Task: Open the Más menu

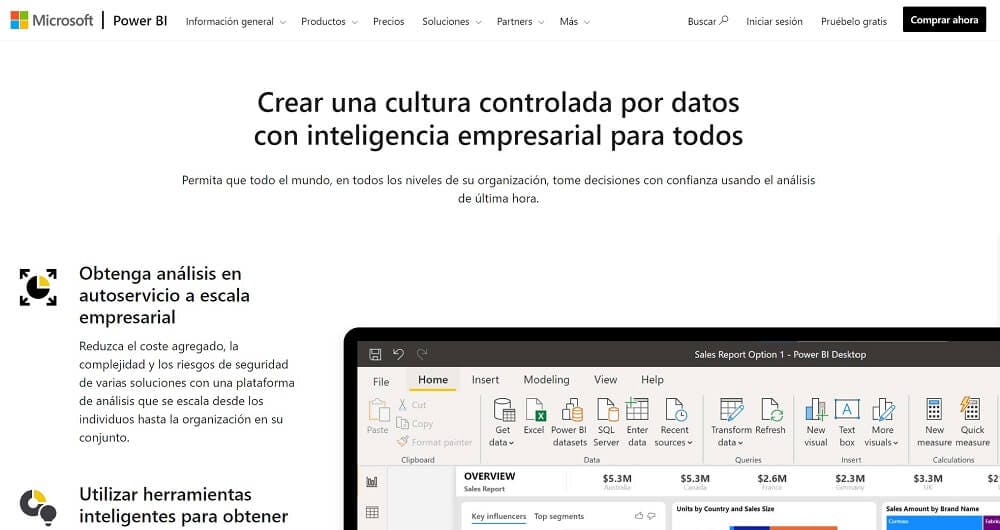Action: pyautogui.click(x=575, y=22)
